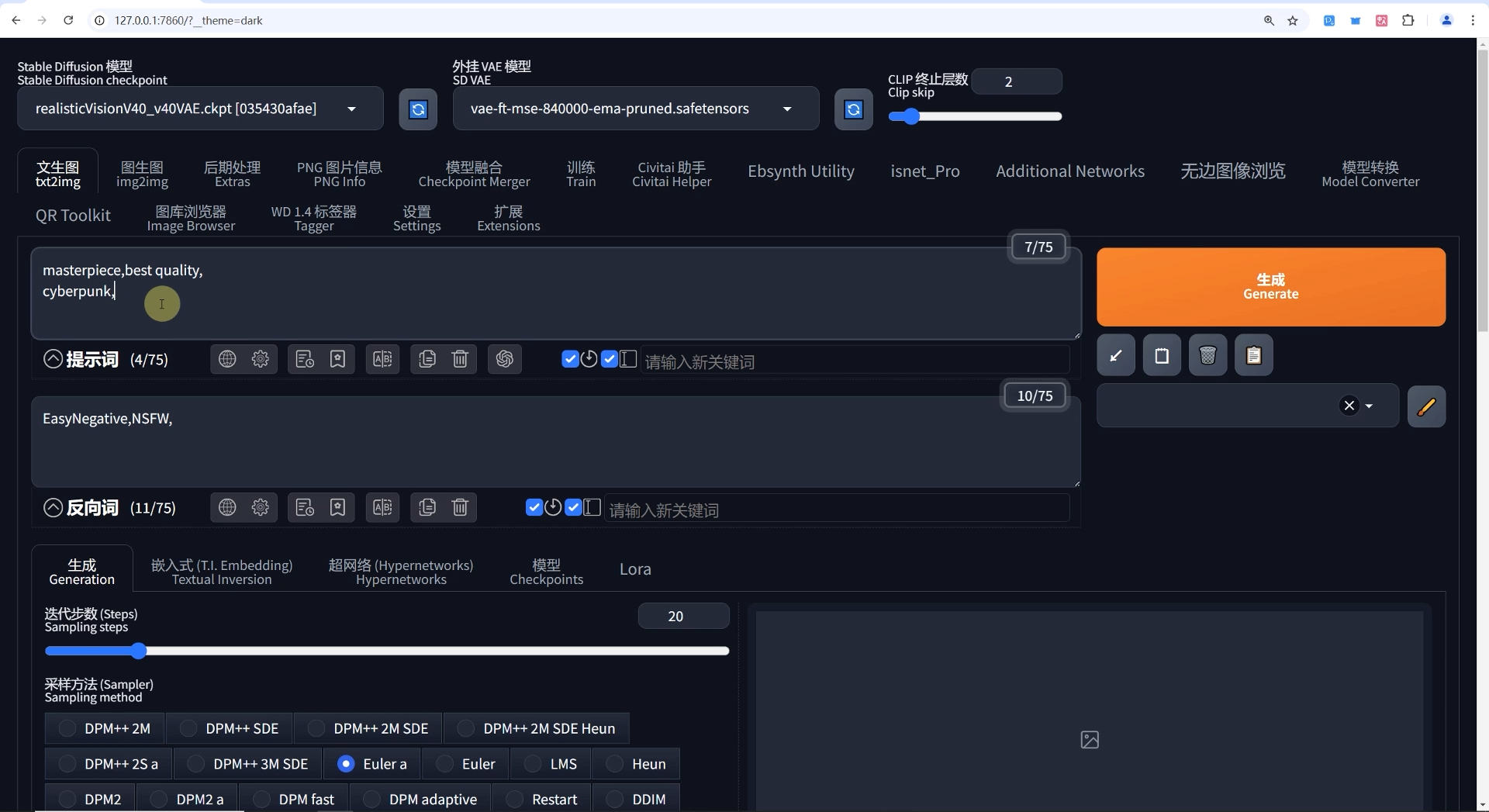Refresh the SD VAE list
Viewport: 1489px width, 812px height.
(x=854, y=109)
